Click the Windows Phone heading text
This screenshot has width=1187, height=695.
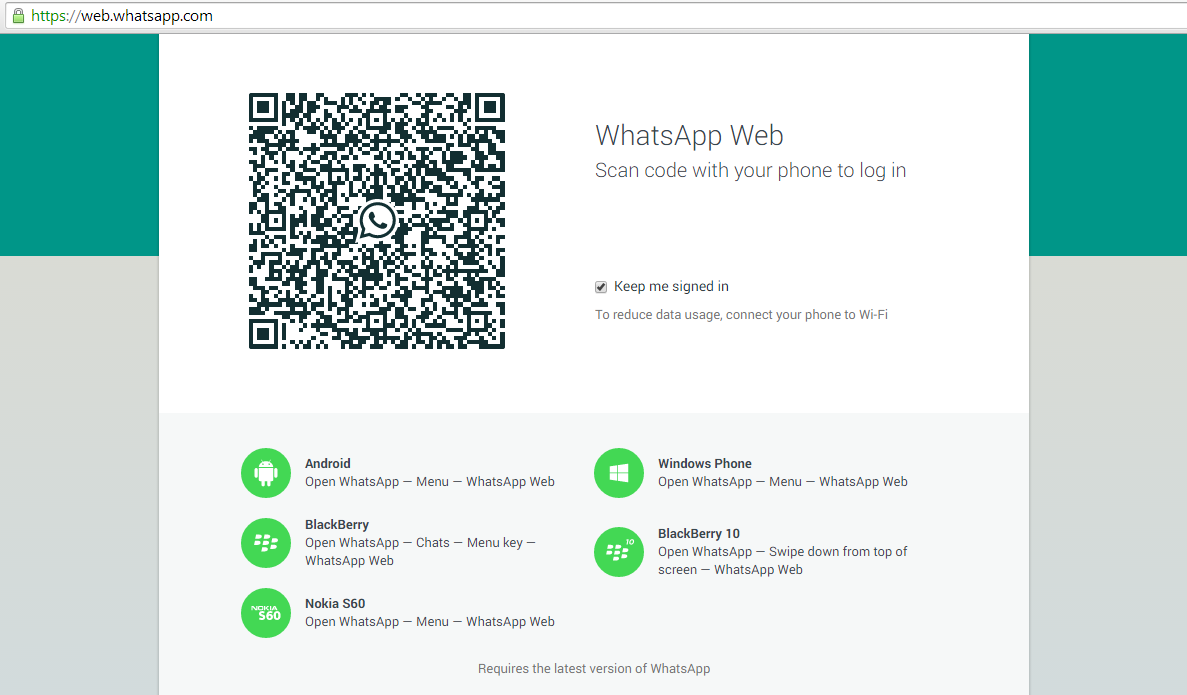705,463
